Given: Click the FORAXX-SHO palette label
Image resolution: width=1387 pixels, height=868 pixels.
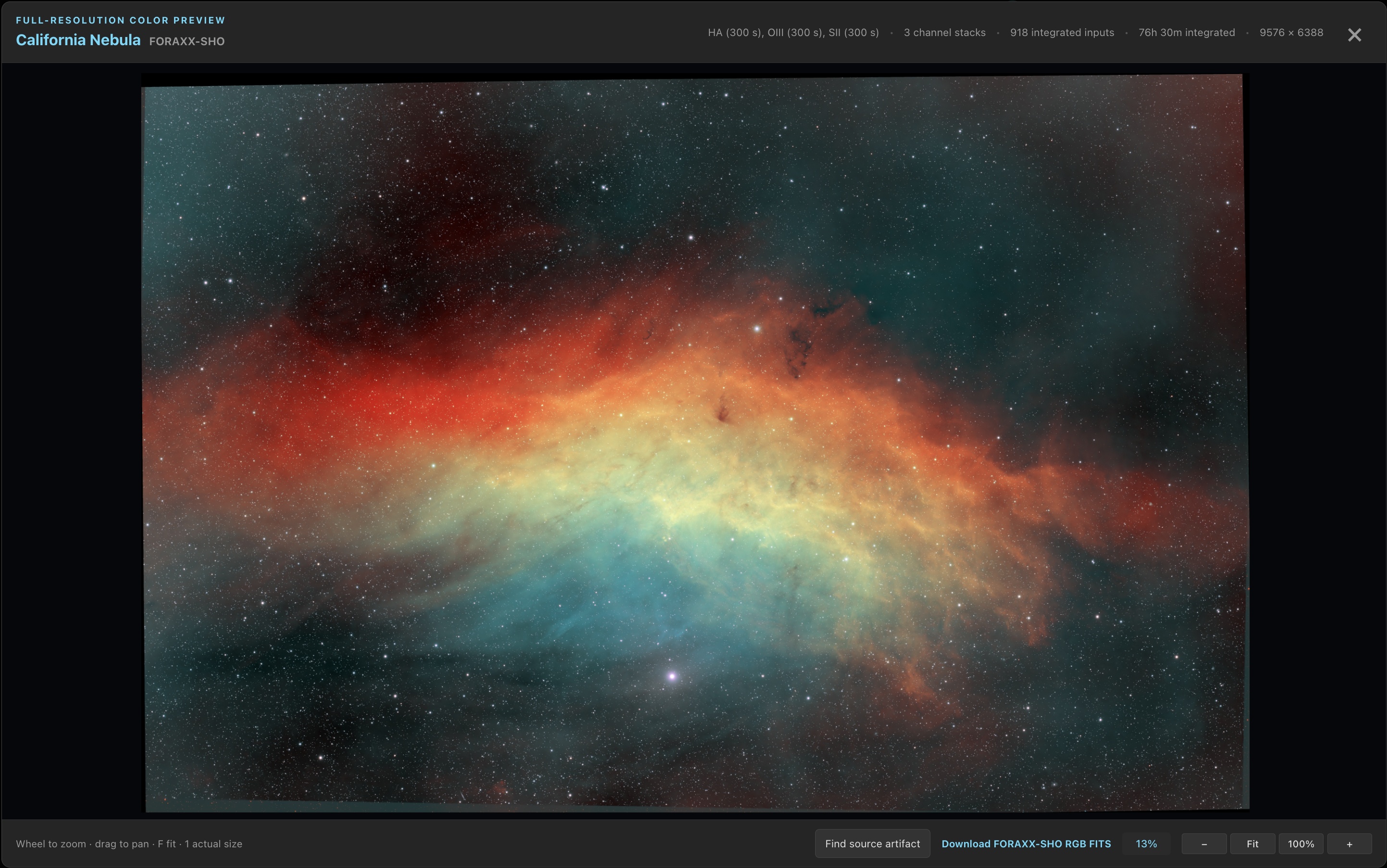Looking at the screenshot, I should coord(186,41).
